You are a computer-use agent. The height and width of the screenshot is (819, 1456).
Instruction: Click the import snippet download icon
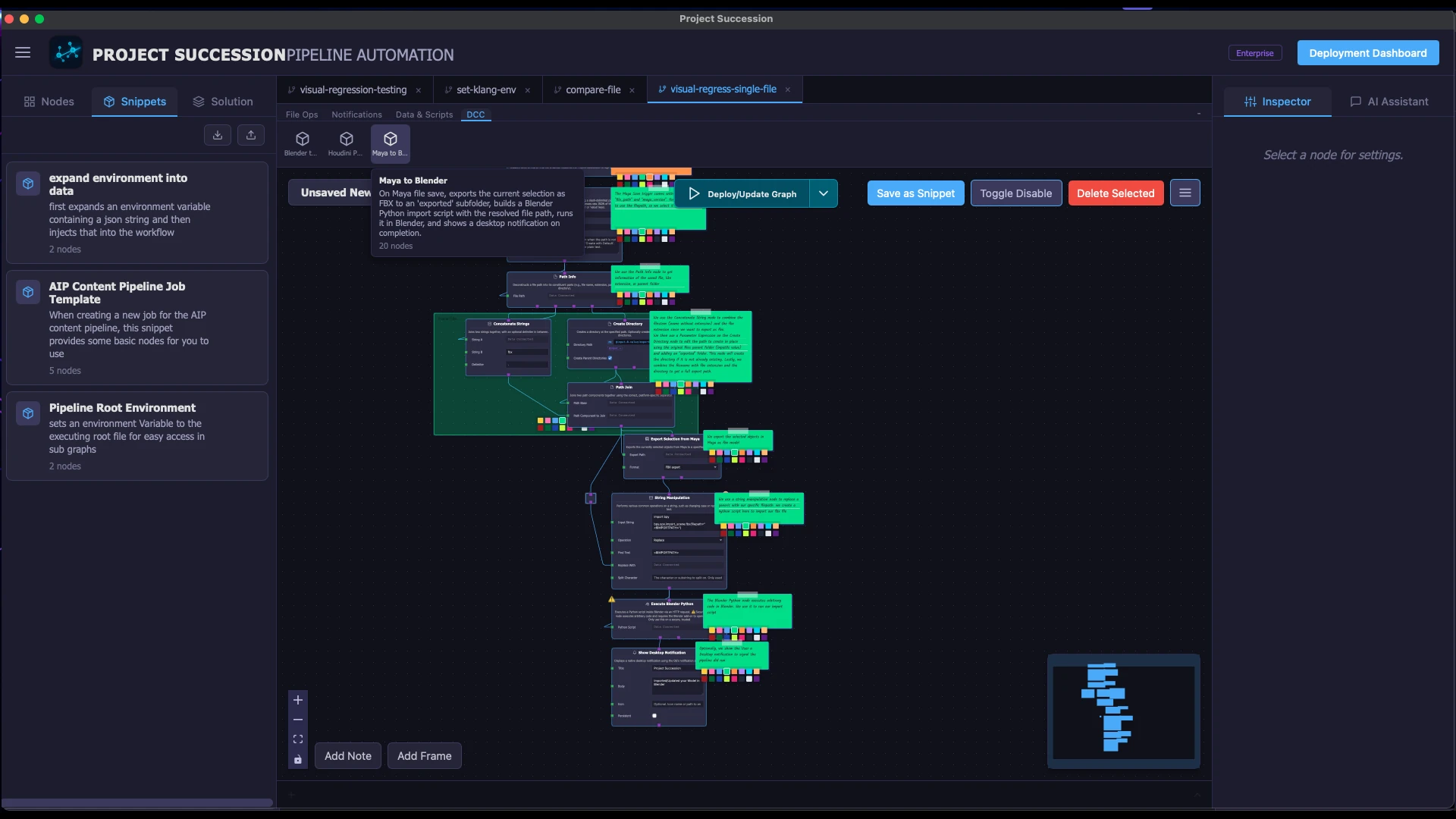coord(218,135)
